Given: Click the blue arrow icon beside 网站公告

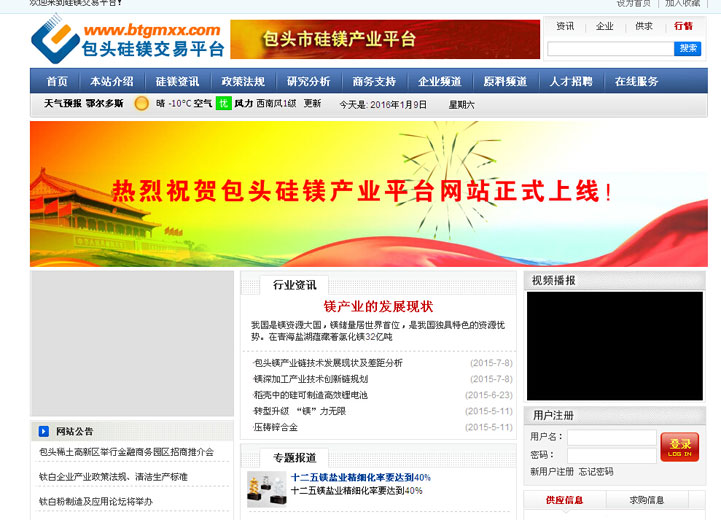Looking at the screenshot, I should [x=44, y=431].
